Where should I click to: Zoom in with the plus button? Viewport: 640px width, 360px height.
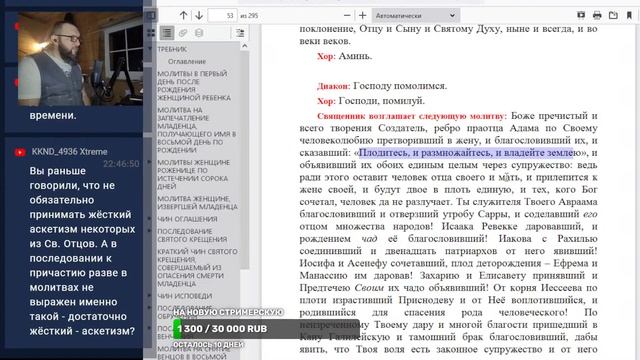(362, 16)
